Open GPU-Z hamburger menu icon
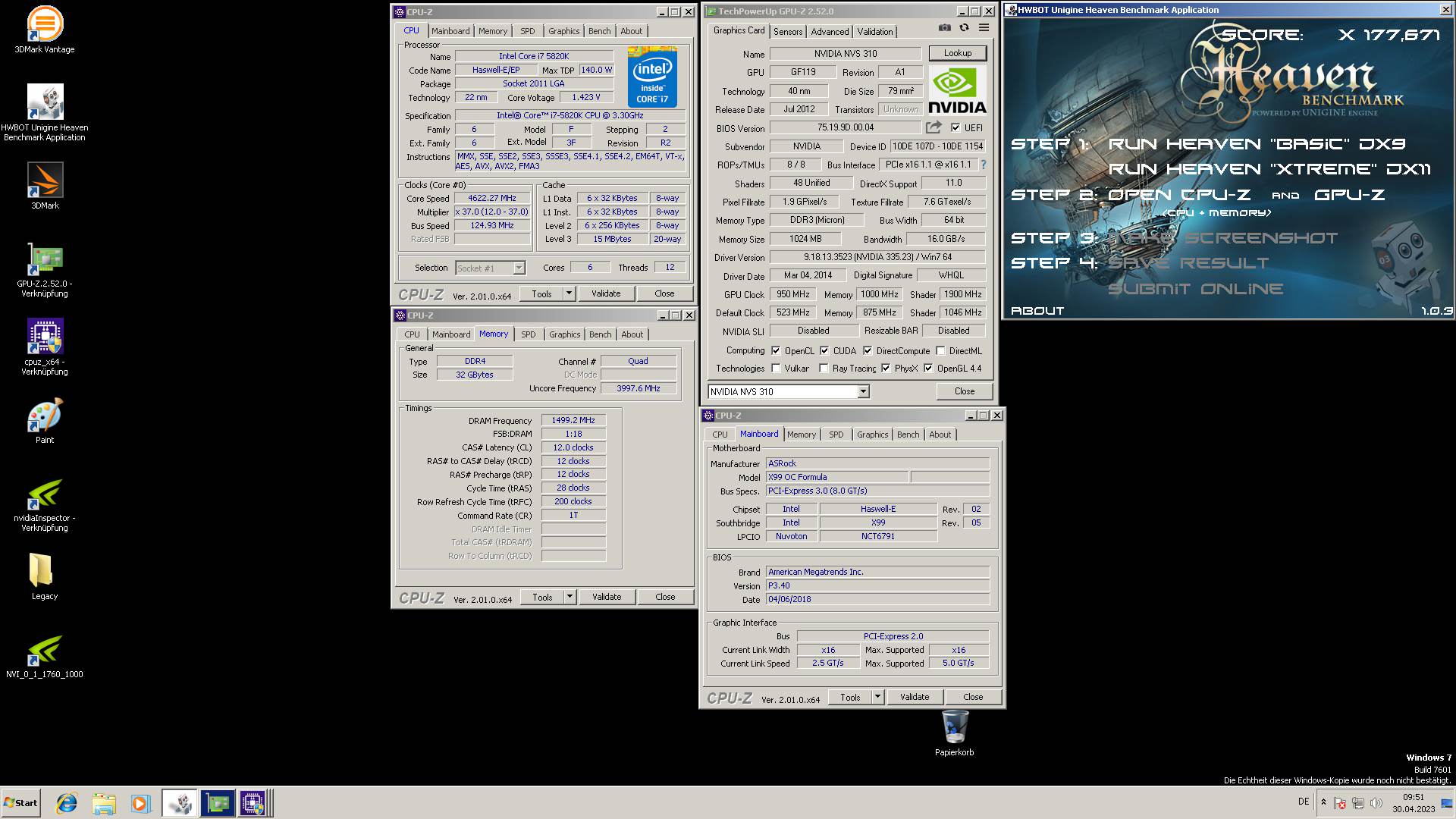 click(984, 28)
